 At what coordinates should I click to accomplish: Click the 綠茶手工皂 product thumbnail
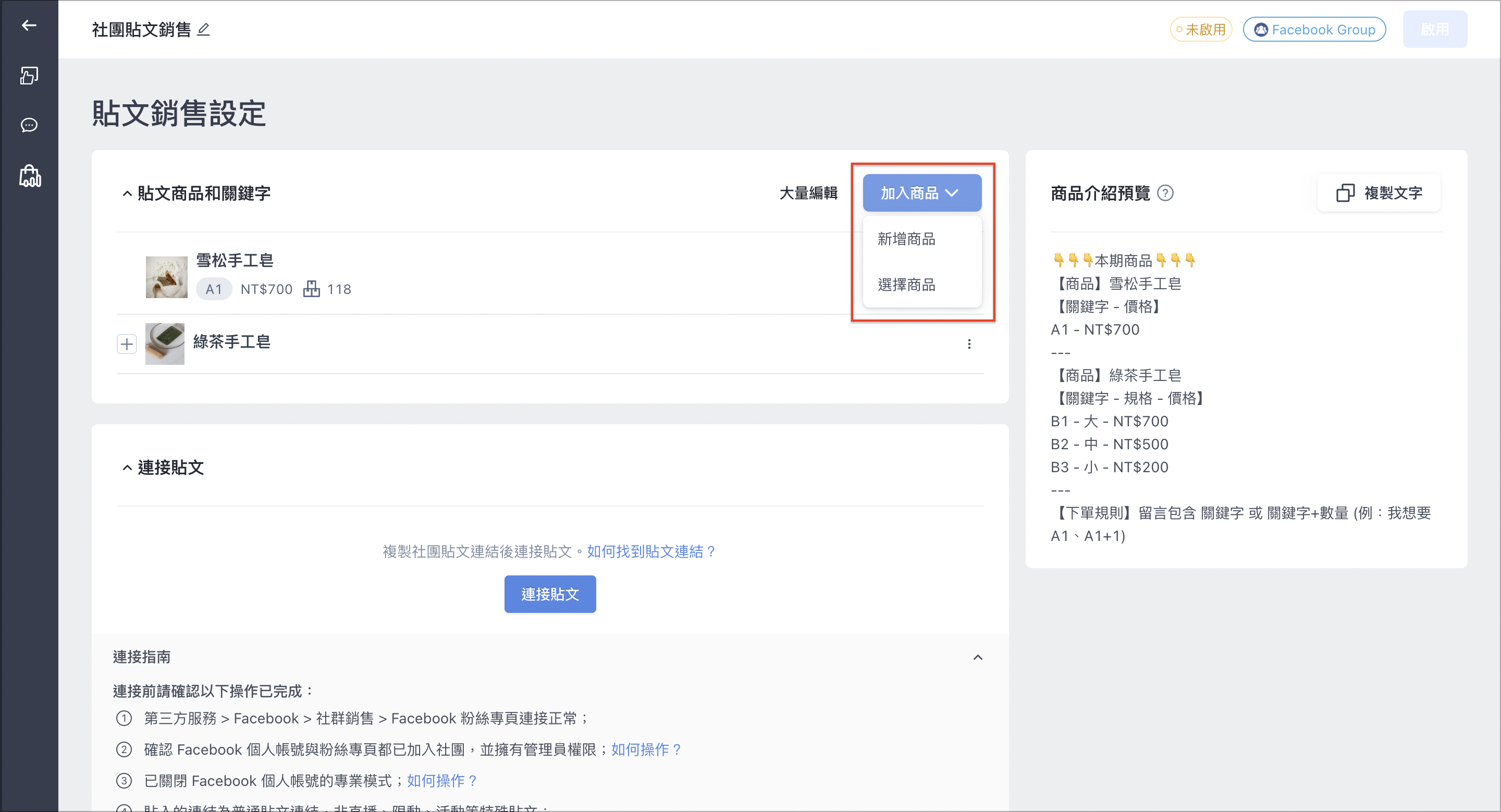point(165,343)
